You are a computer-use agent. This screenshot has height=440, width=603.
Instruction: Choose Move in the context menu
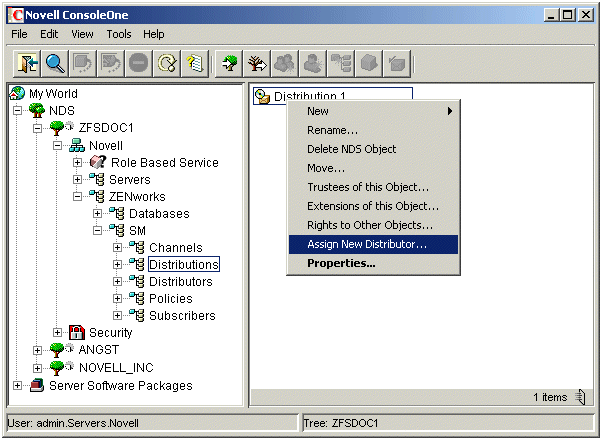click(x=373, y=168)
